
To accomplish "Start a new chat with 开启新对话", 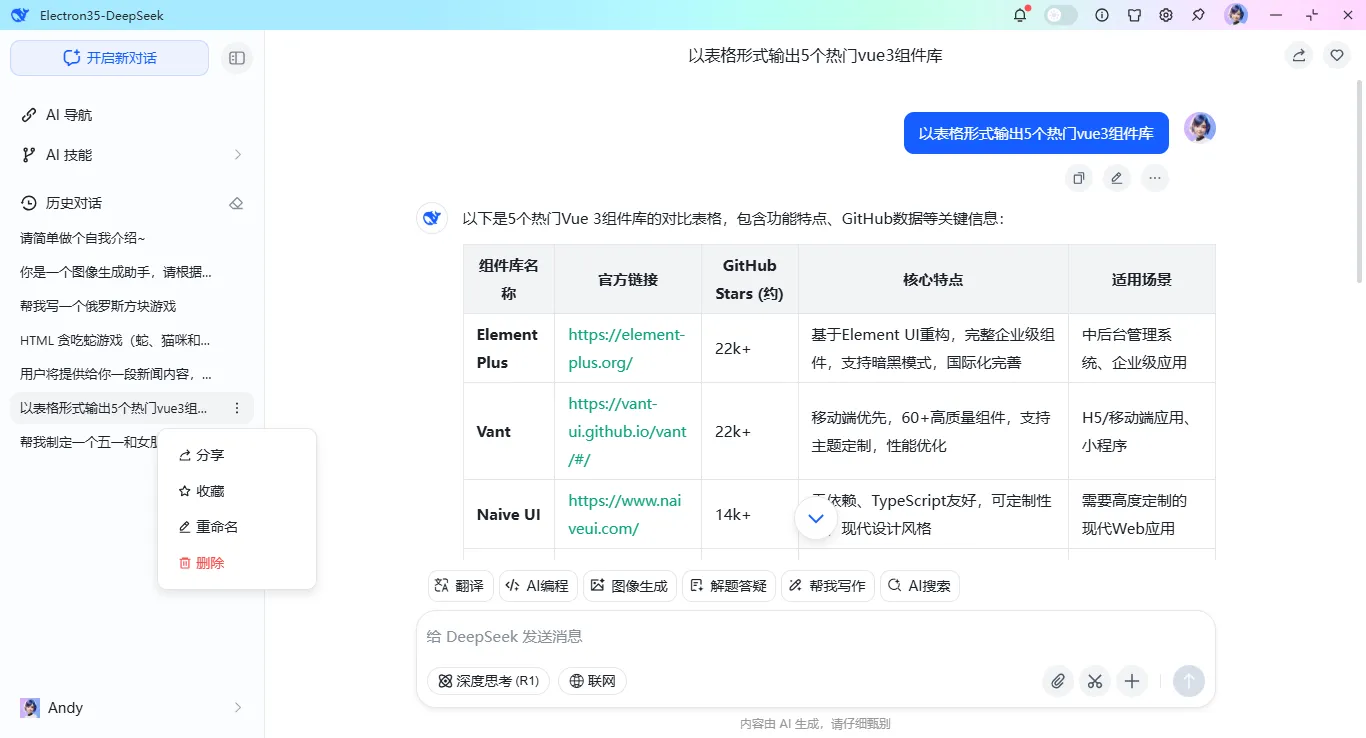I will (110, 58).
